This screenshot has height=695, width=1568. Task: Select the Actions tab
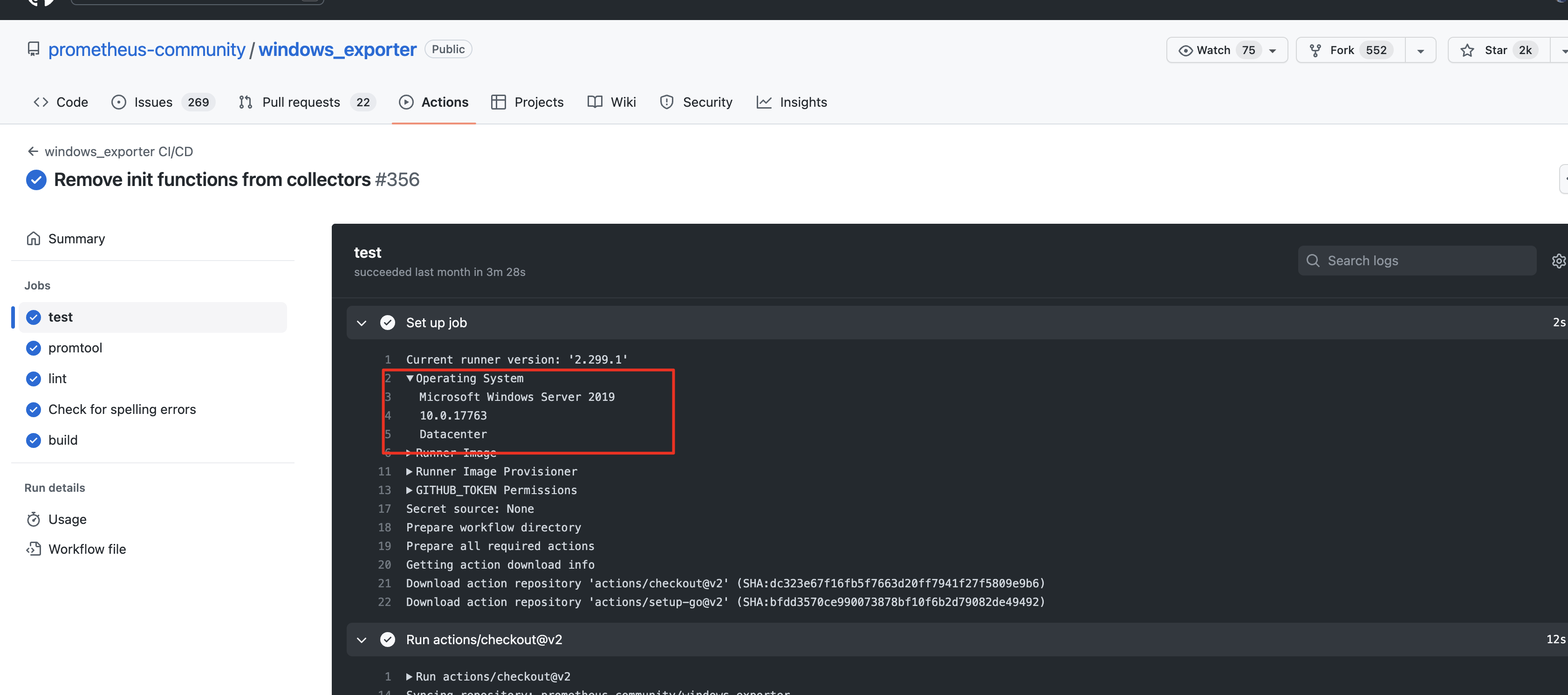point(433,103)
